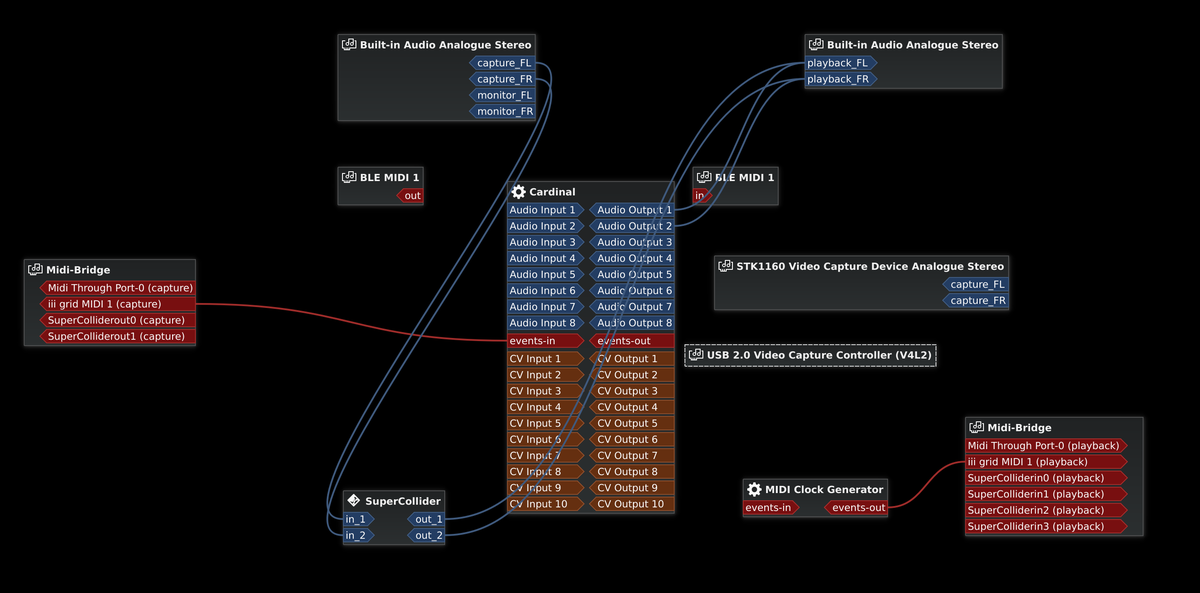Select SuperCollider out_2 port
This screenshot has height=593, width=1200.
pos(427,535)
